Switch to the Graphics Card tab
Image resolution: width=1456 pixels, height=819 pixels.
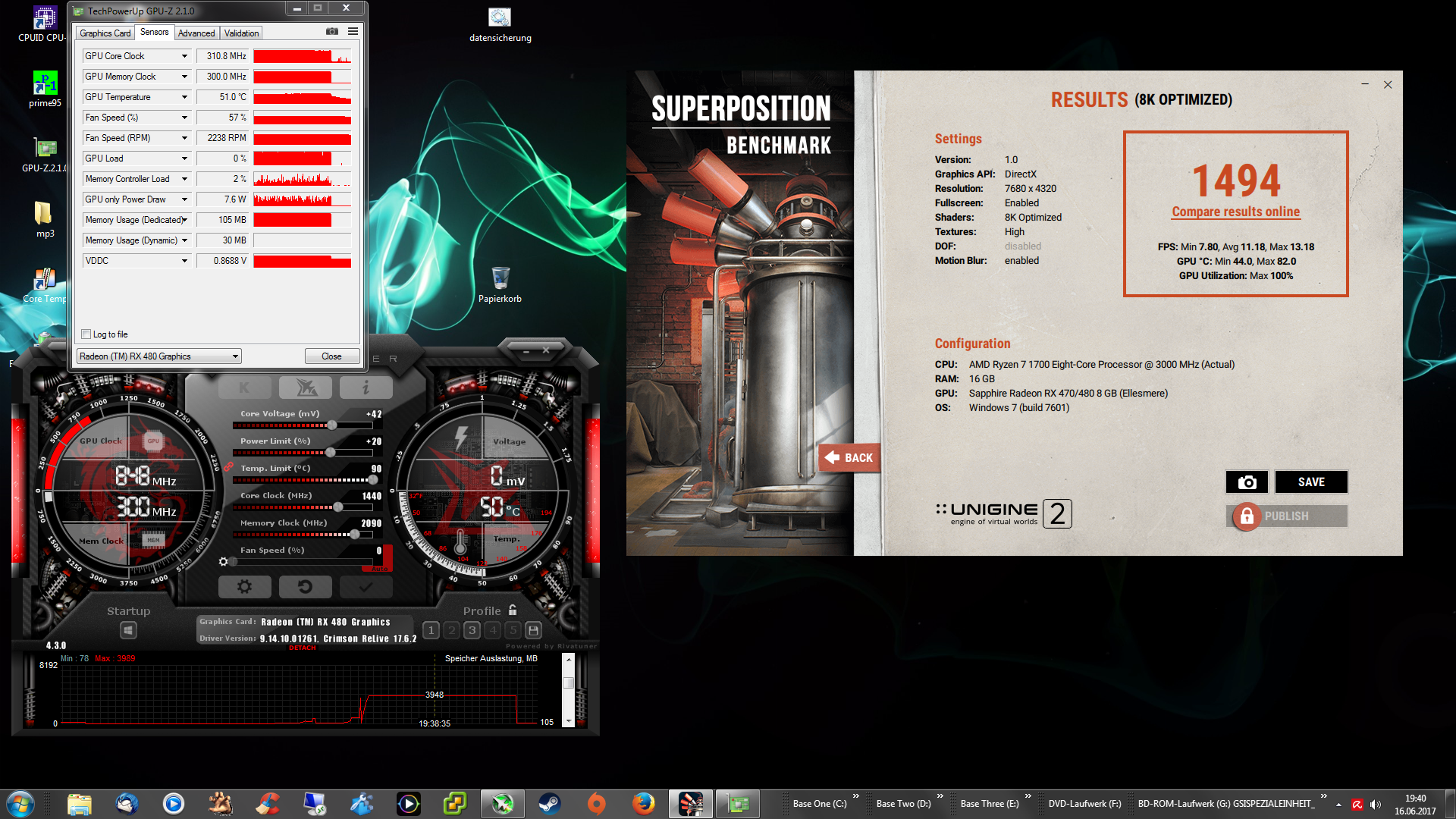tap(105, 33)
